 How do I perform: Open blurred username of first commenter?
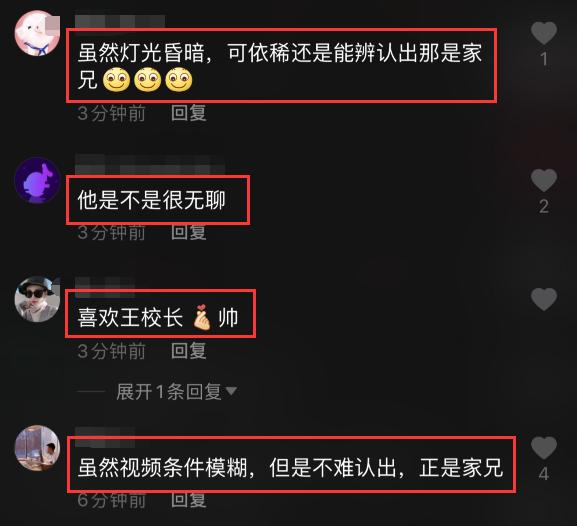click(x=120, y=21)
